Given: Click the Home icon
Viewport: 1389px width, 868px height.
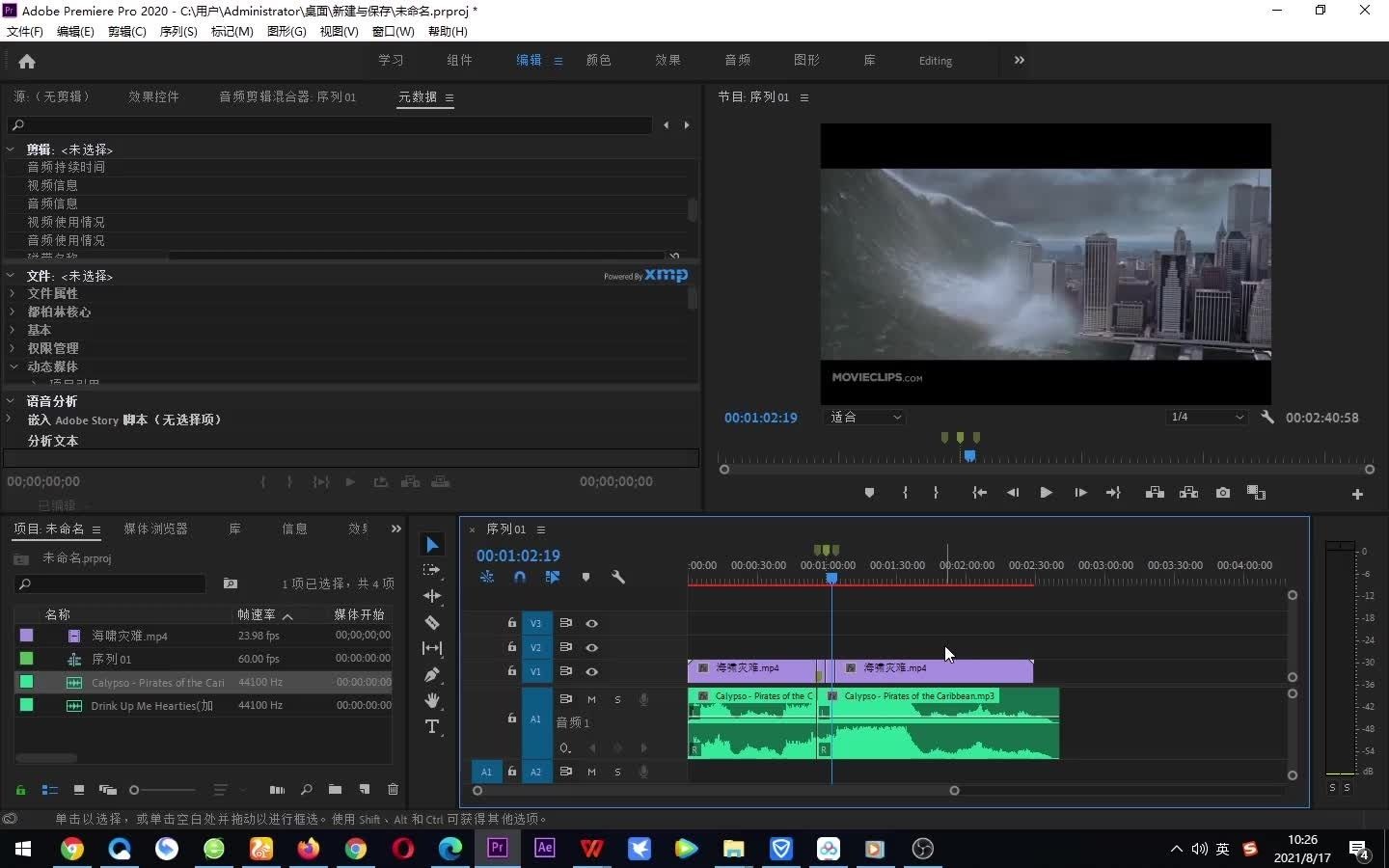Looking at the screenshot, I should pyautogui.click(x=27, y=61).
